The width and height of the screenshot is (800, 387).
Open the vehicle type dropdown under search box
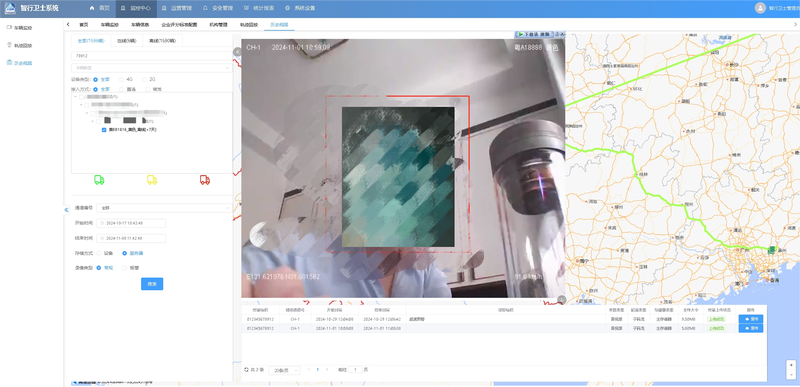coord(152,67)
